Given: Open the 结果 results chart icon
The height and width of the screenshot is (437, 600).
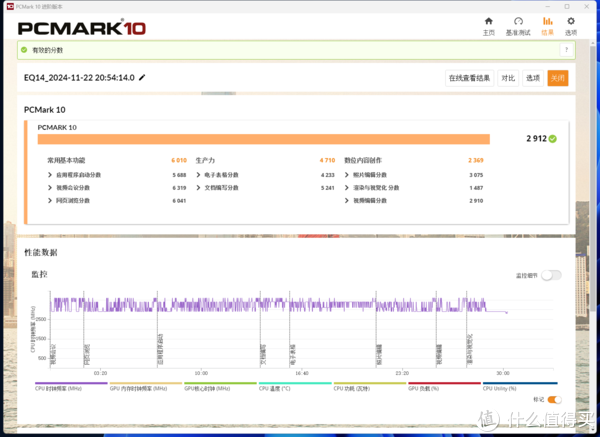Looking at the screenshot, I should (x=548, y=21).
